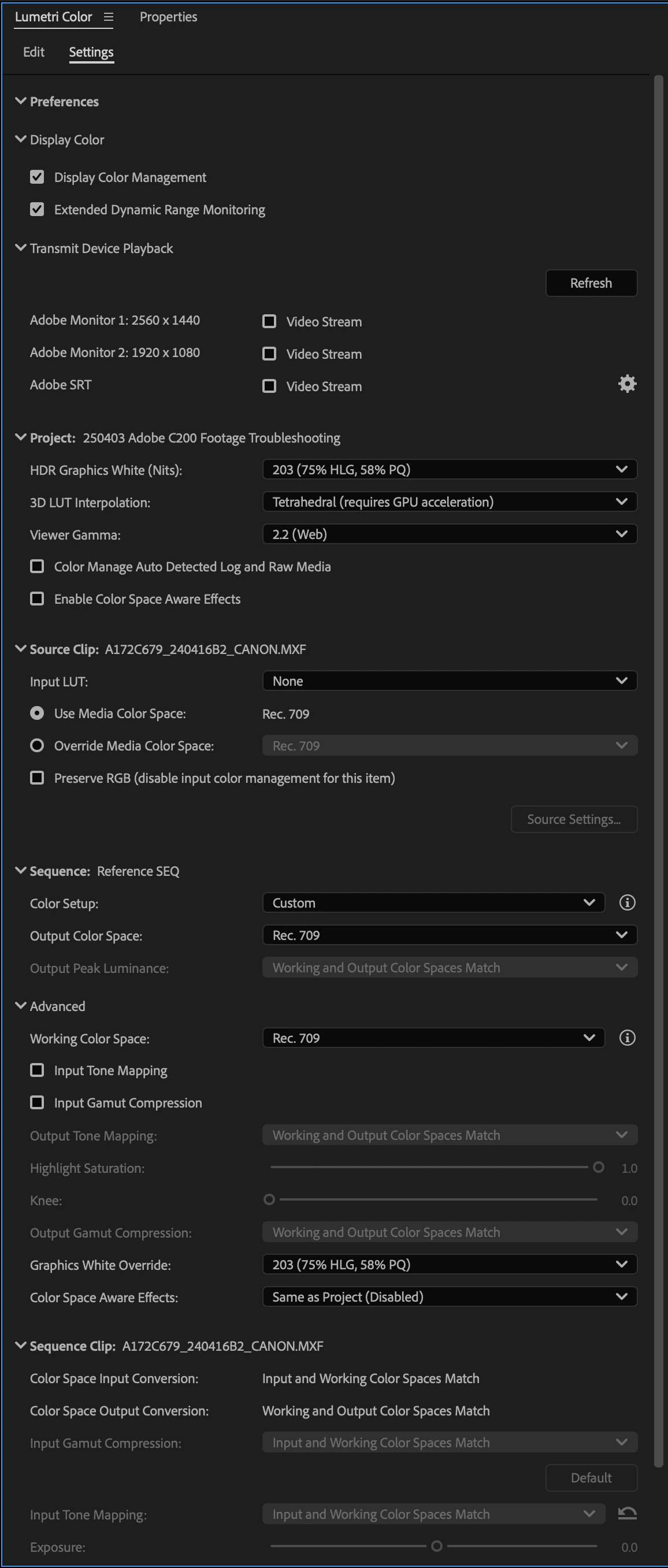This screenshot has width=668, height=1568.
Task: Collapse the Preferences section chevron
Action: (x=21, y=101)
